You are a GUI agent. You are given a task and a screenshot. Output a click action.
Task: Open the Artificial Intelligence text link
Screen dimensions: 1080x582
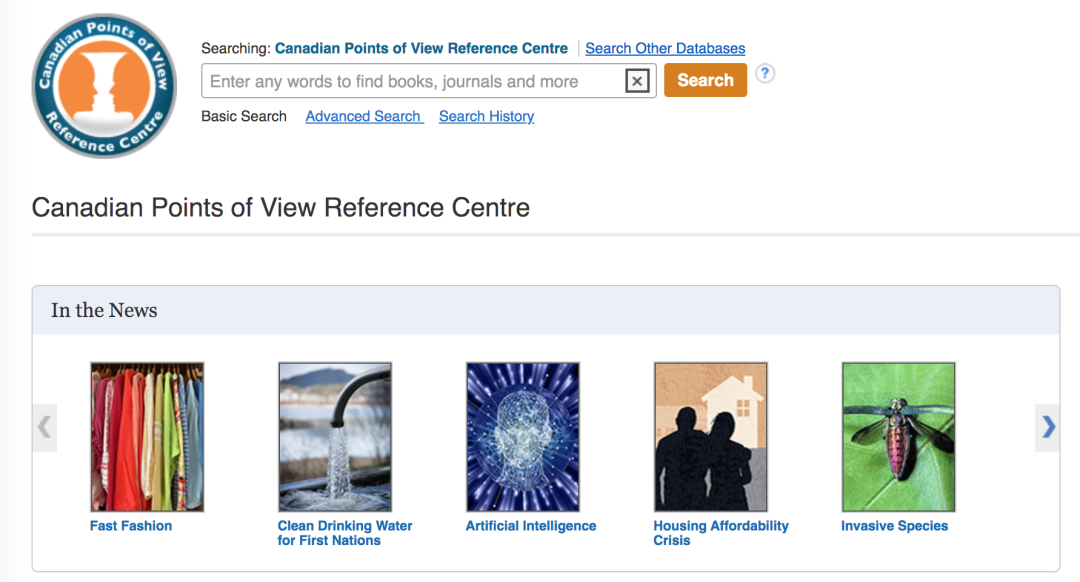[531, 526]
